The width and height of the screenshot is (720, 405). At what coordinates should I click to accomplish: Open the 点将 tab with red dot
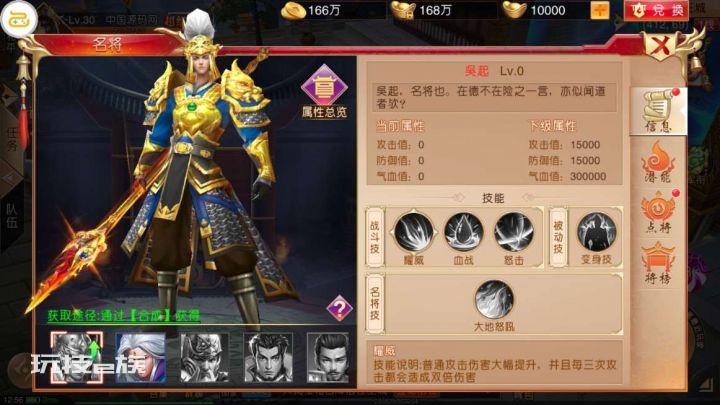[x=658, y=213]
